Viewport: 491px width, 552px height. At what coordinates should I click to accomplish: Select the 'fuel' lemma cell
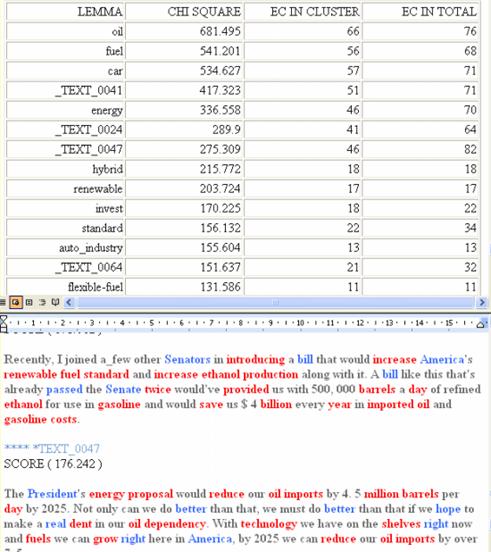[66, 51]
